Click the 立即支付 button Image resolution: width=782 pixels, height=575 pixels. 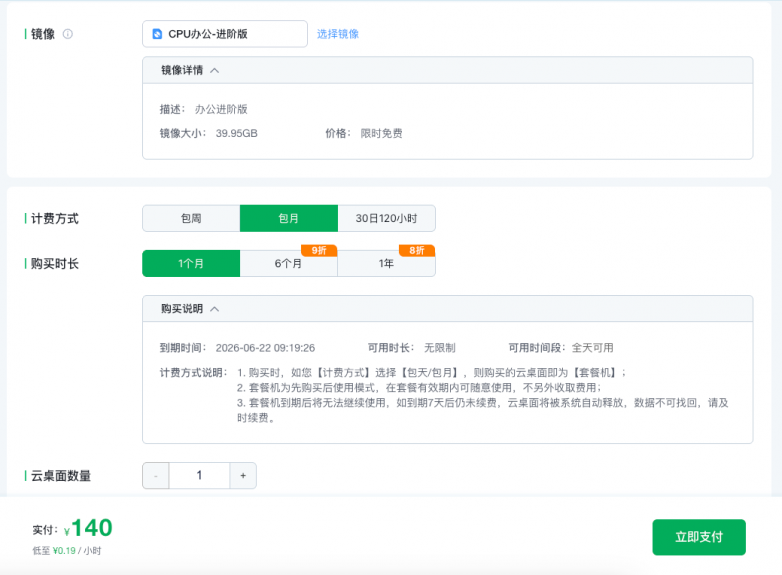(x=699, y=537)
